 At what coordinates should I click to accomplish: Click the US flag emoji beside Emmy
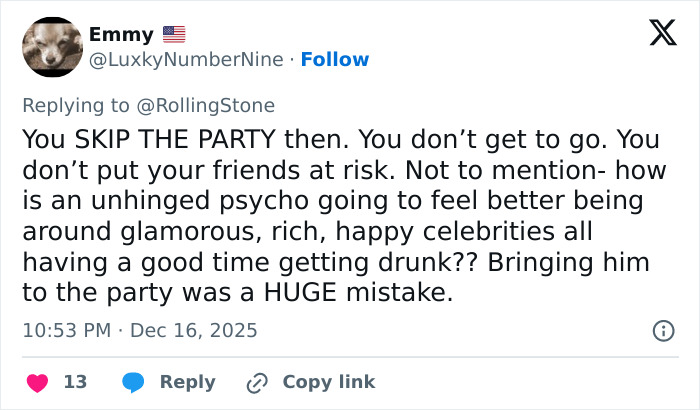pos(174,34)
